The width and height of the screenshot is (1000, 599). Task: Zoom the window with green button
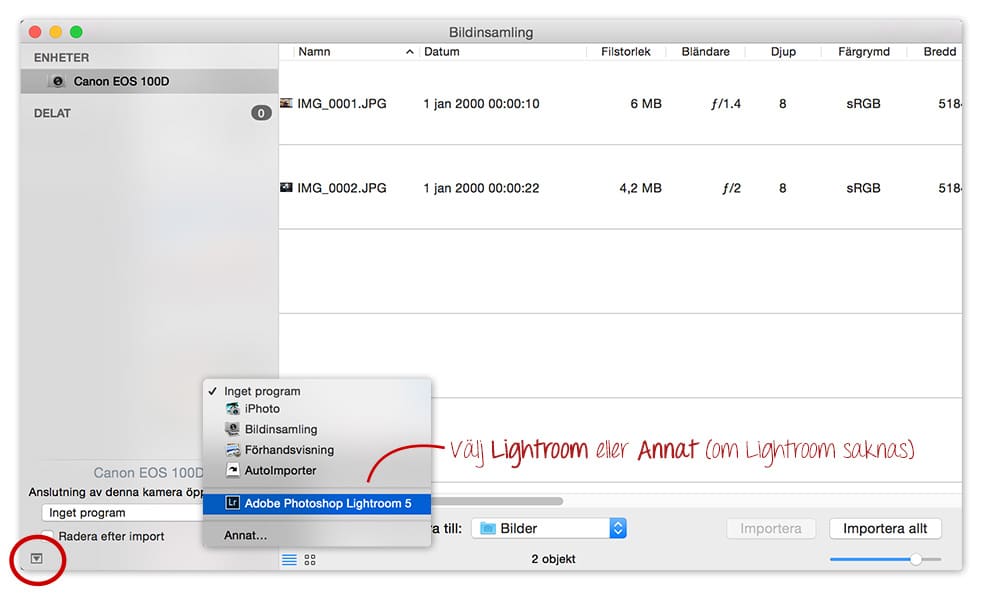point(76,32)
